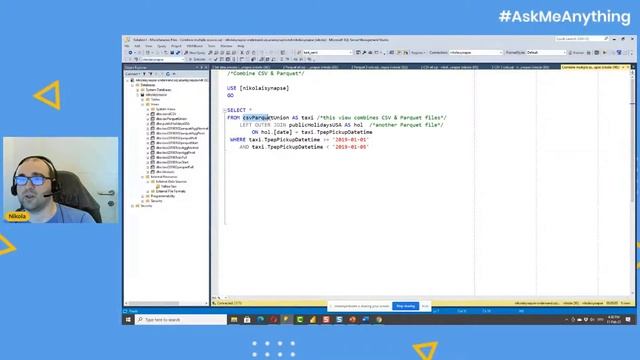This screenshot has height=360, width=640.
Task: Click the Windows taskbar search box
Action: click(x=181, y=320)
